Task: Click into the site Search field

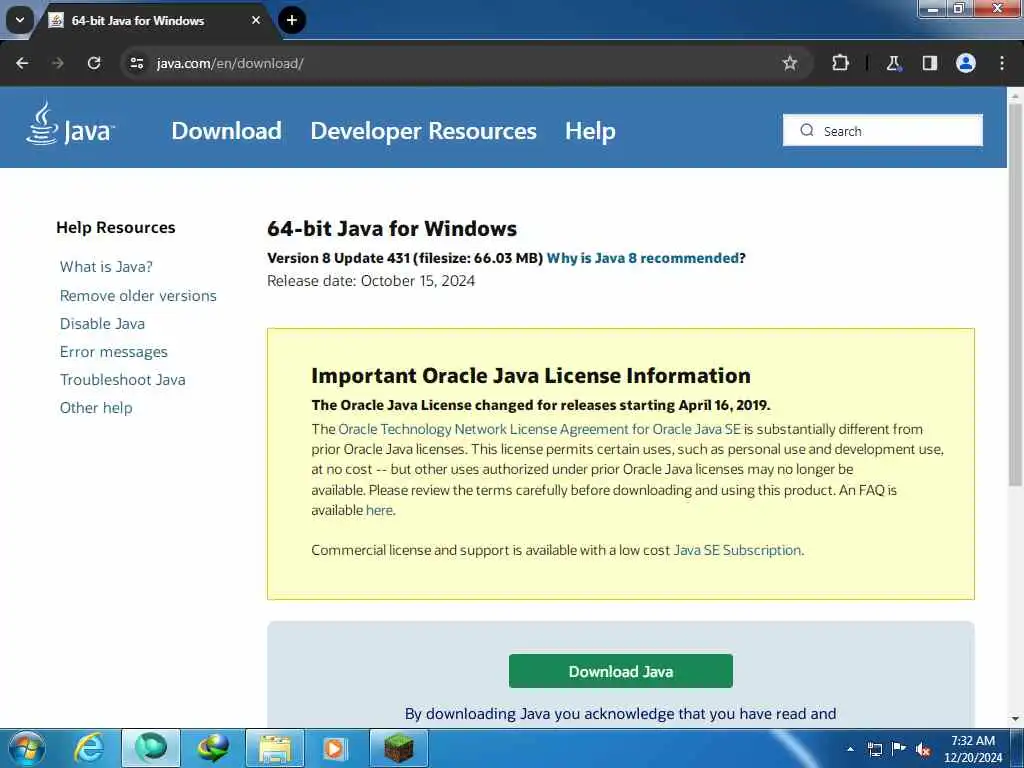Action: pyautogui.click(x=883, y=131)
